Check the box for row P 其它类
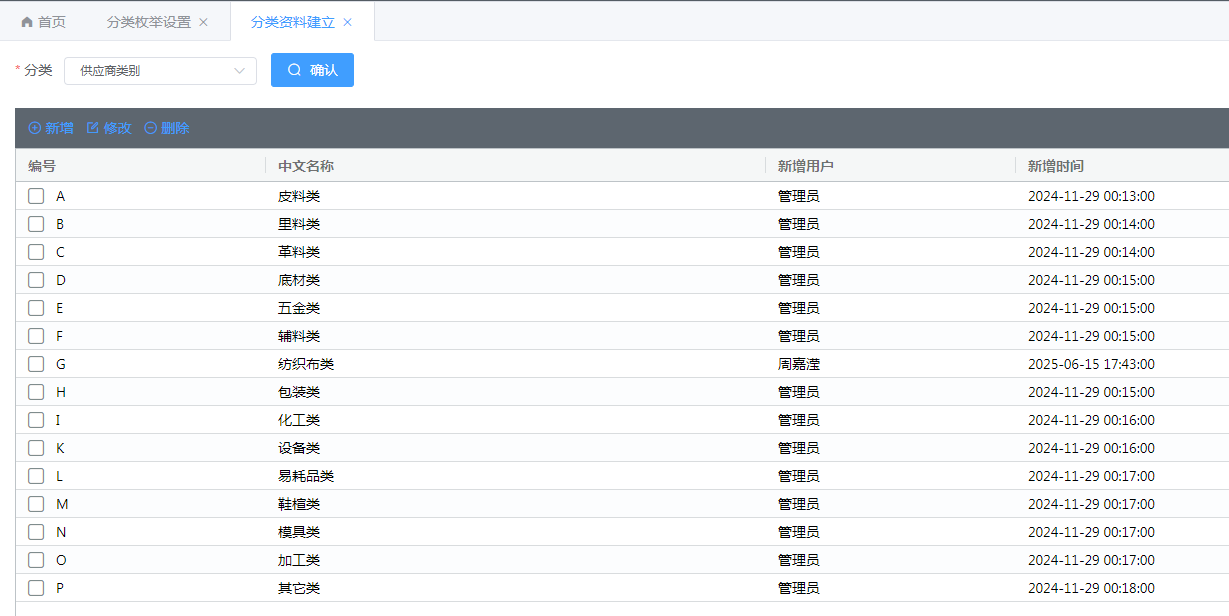The image size is (1229, 616). tap(36, 588)
